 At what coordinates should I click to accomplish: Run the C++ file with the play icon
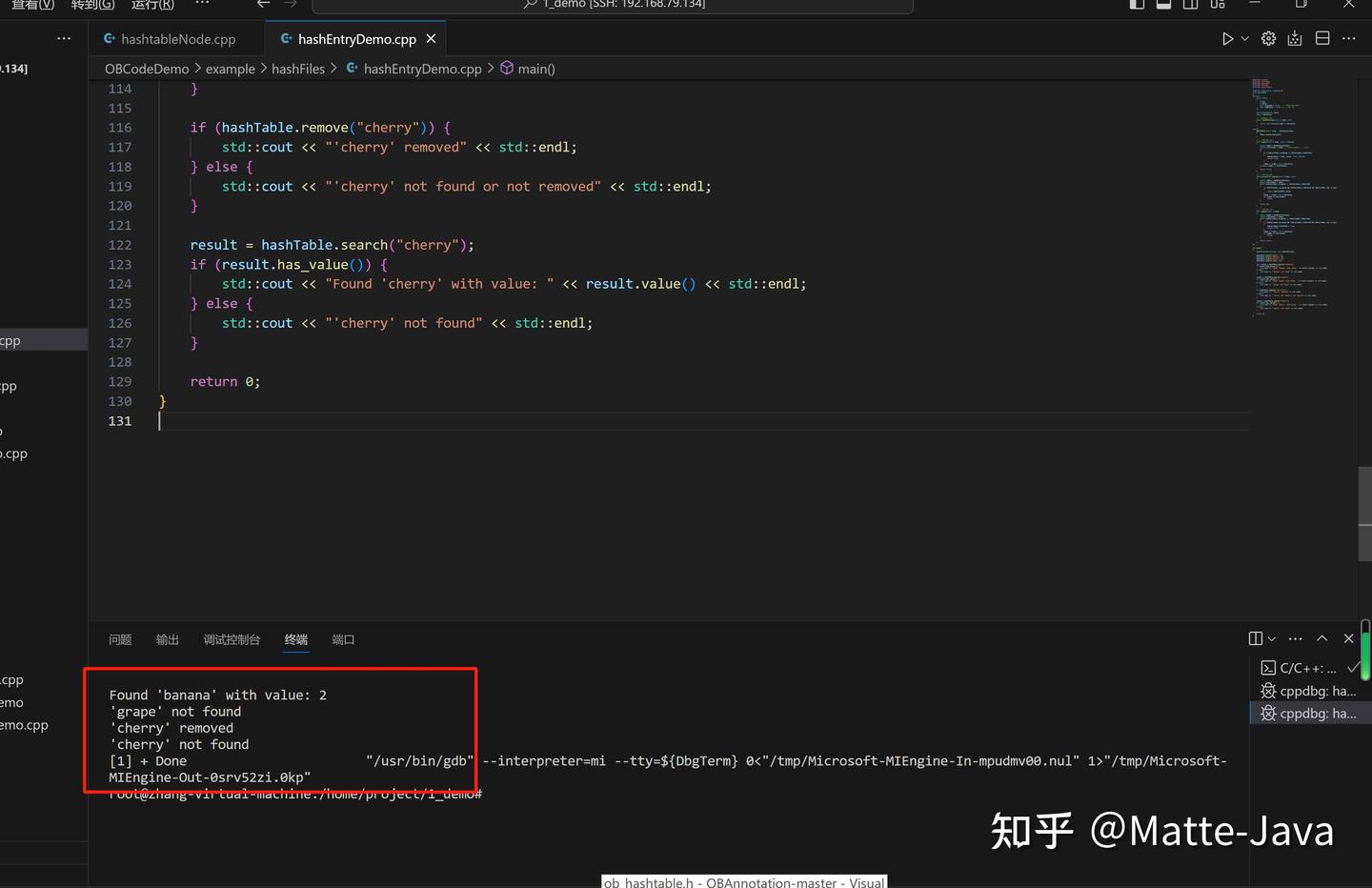pos(1227,39)
